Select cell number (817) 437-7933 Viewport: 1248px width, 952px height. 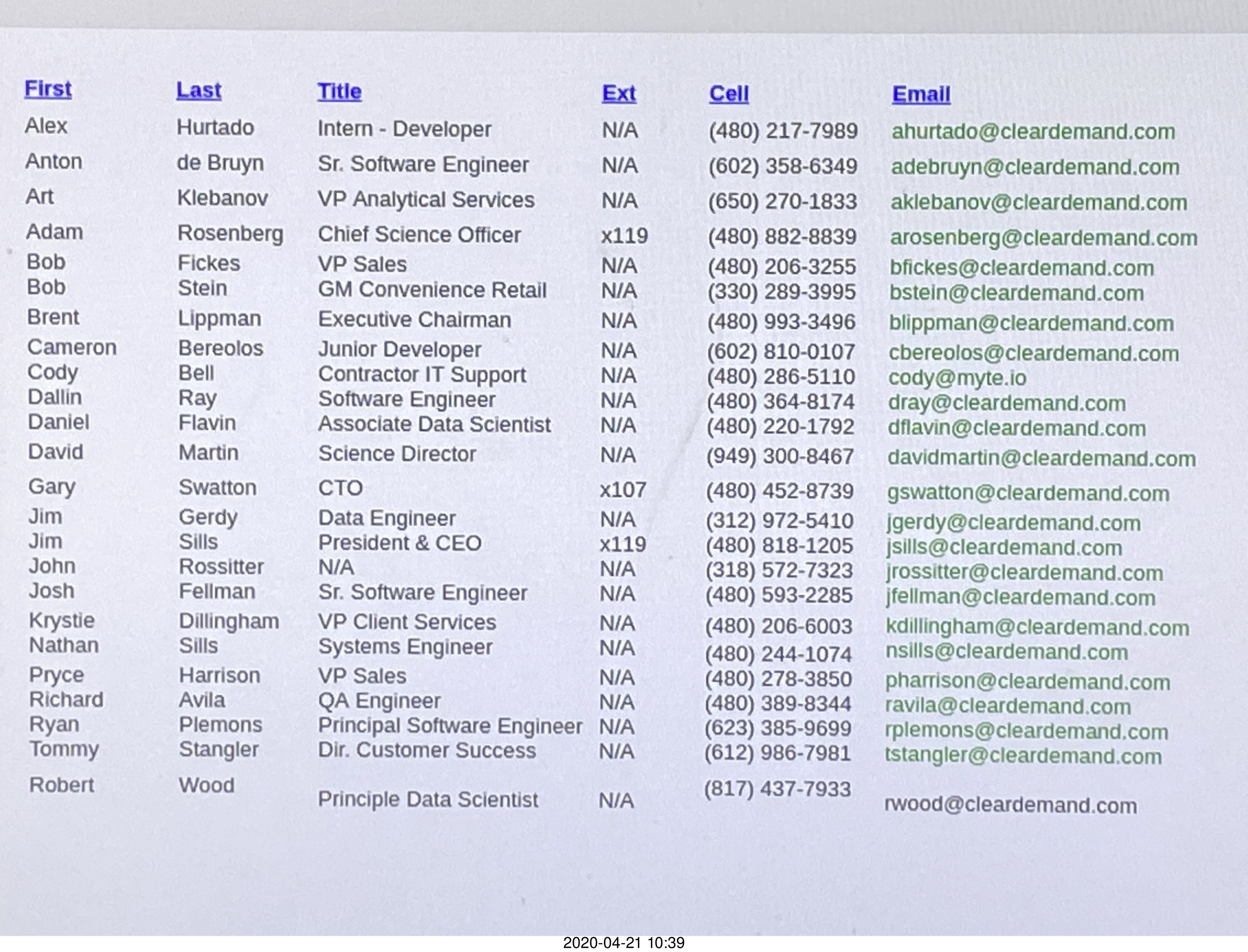pyautogui.click(x=778, y=789)
